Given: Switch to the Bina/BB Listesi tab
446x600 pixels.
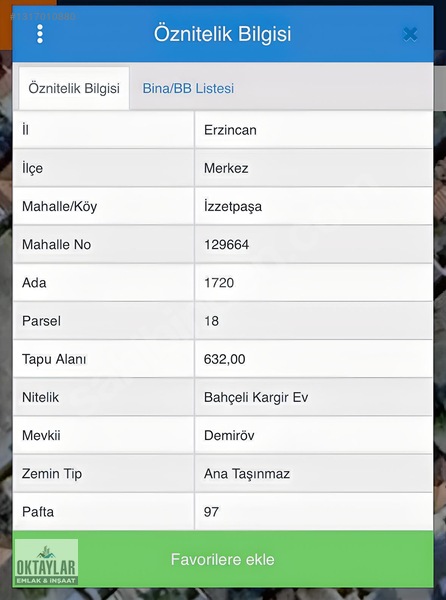Looking at the screenshot, I should pos(188,88).
